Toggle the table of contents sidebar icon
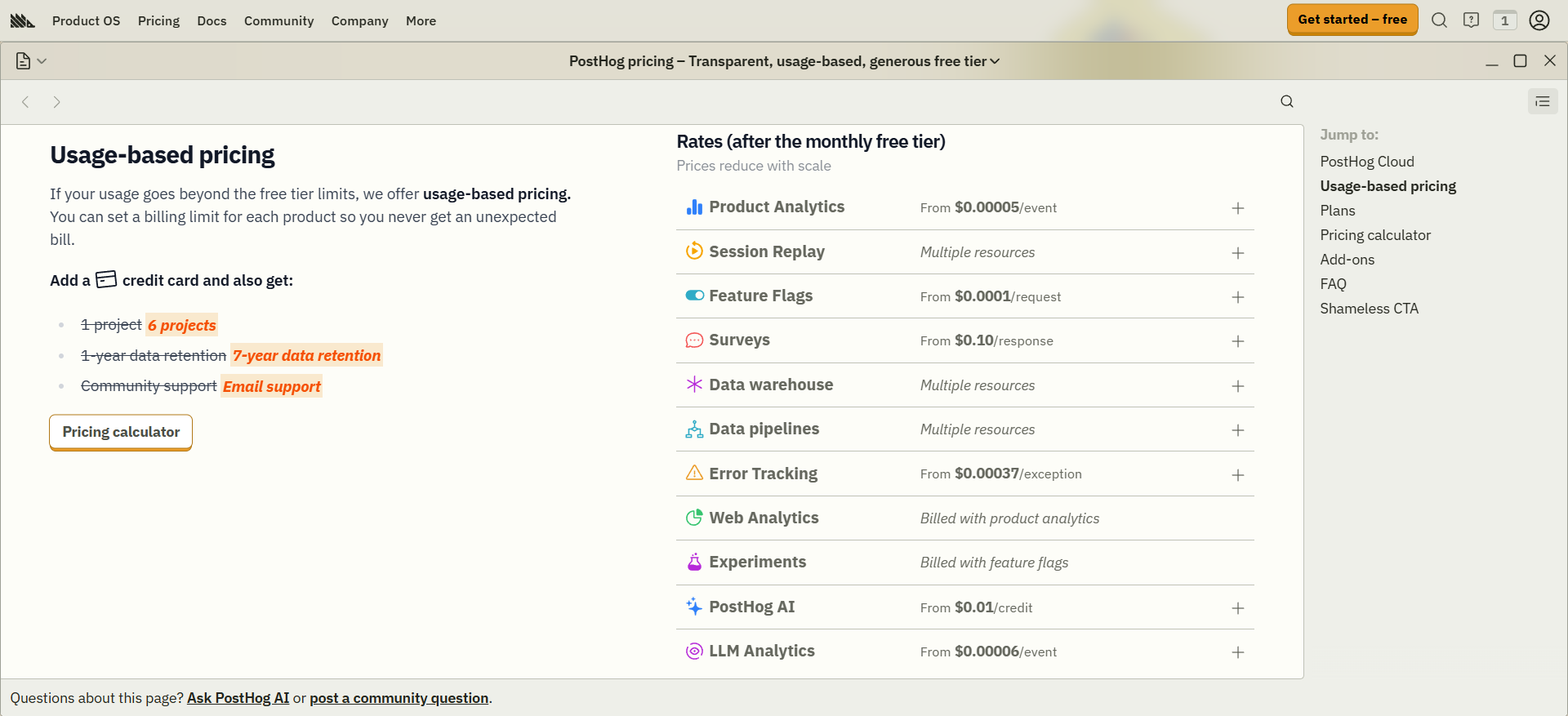Image resolution: width=1568 pixels, height=716 pixels. coord(1542,101)
